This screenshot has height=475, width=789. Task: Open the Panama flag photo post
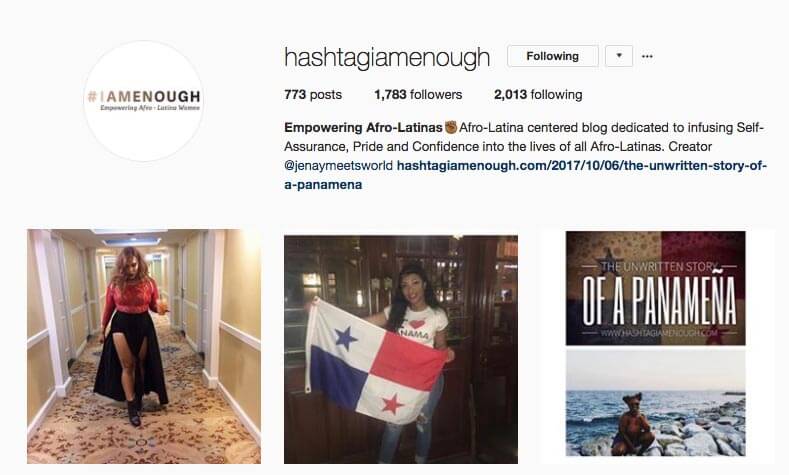click(401, 349)
